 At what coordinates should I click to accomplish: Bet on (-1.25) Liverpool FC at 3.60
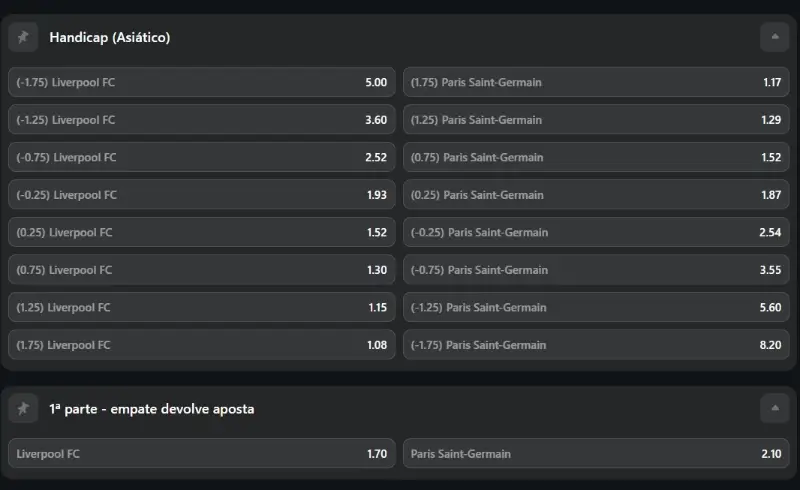point(202,120)
